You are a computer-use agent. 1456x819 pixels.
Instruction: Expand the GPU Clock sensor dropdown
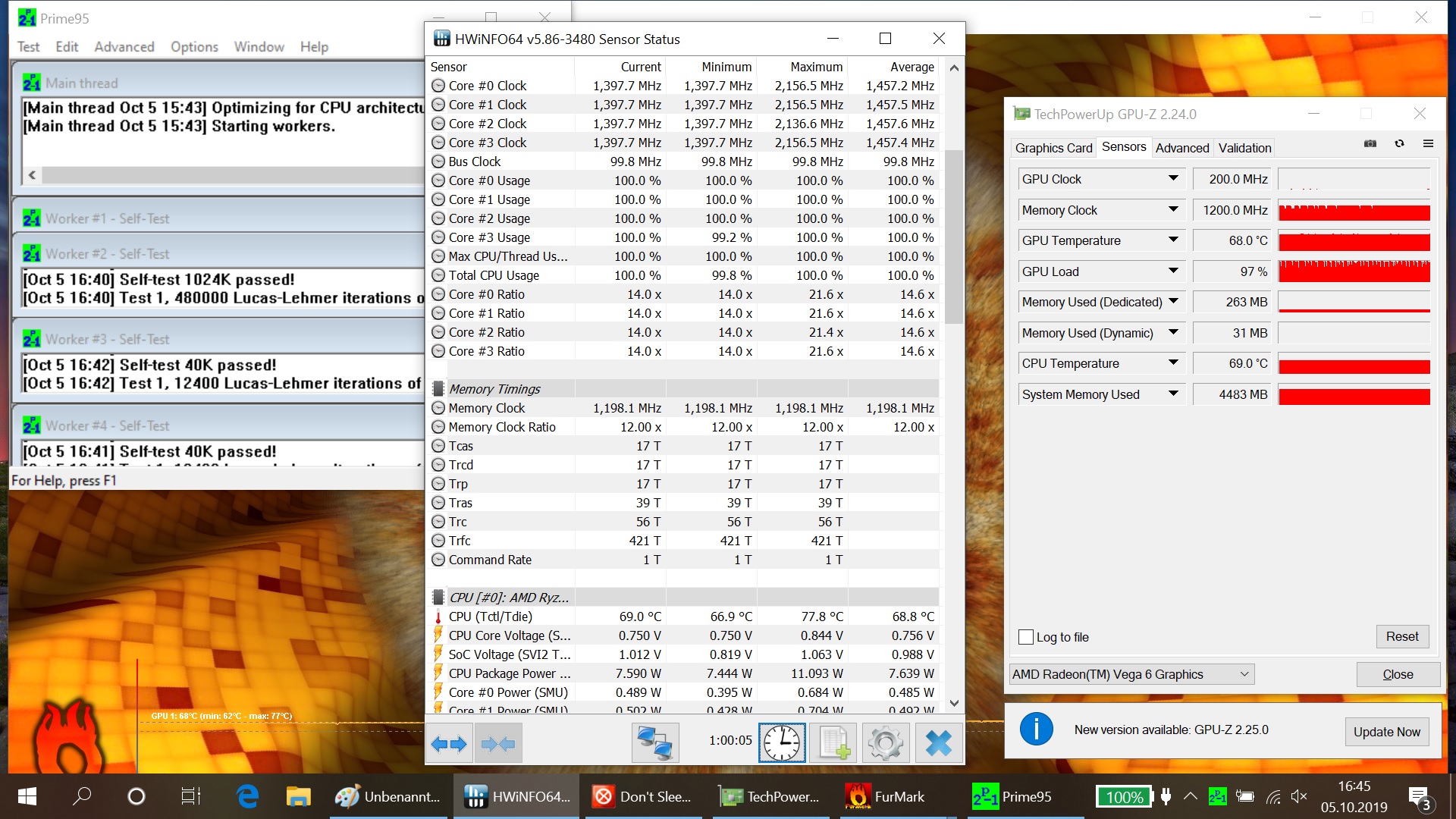pos(1173,179)
